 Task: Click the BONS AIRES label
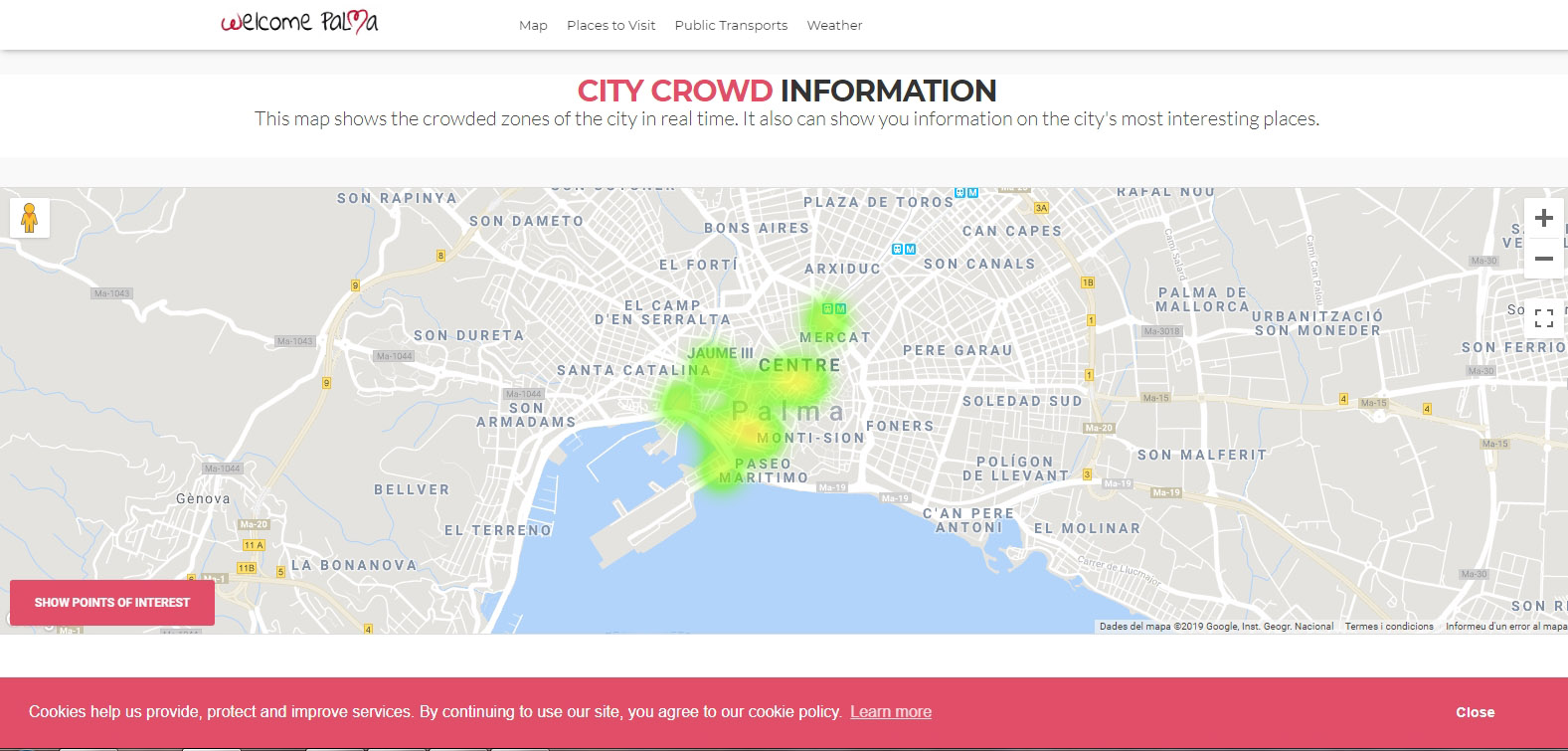[757, 228]
